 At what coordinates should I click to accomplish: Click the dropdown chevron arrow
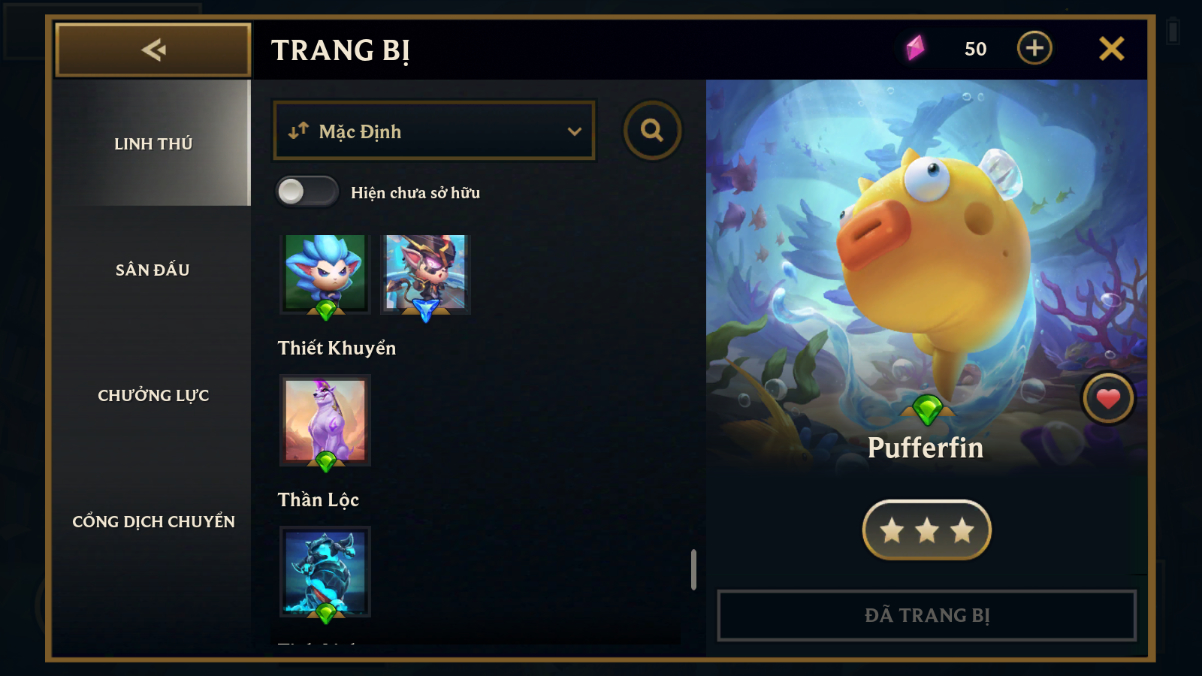click(x=574, y=131)
